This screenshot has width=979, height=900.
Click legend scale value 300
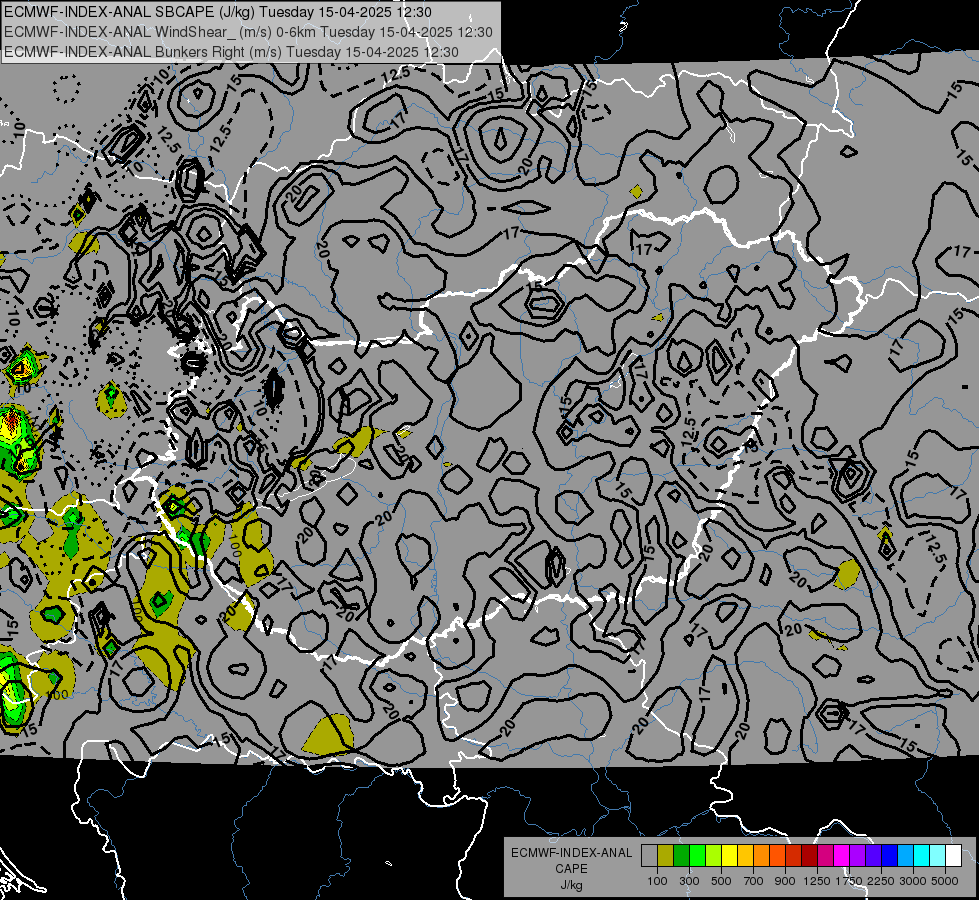click(689, 881)
